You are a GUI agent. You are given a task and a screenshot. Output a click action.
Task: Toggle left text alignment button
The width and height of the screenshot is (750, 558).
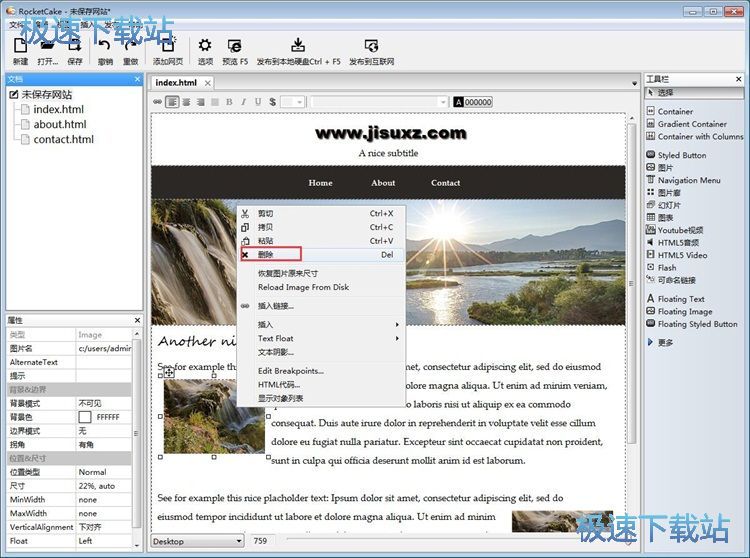(x=172, y=102)
